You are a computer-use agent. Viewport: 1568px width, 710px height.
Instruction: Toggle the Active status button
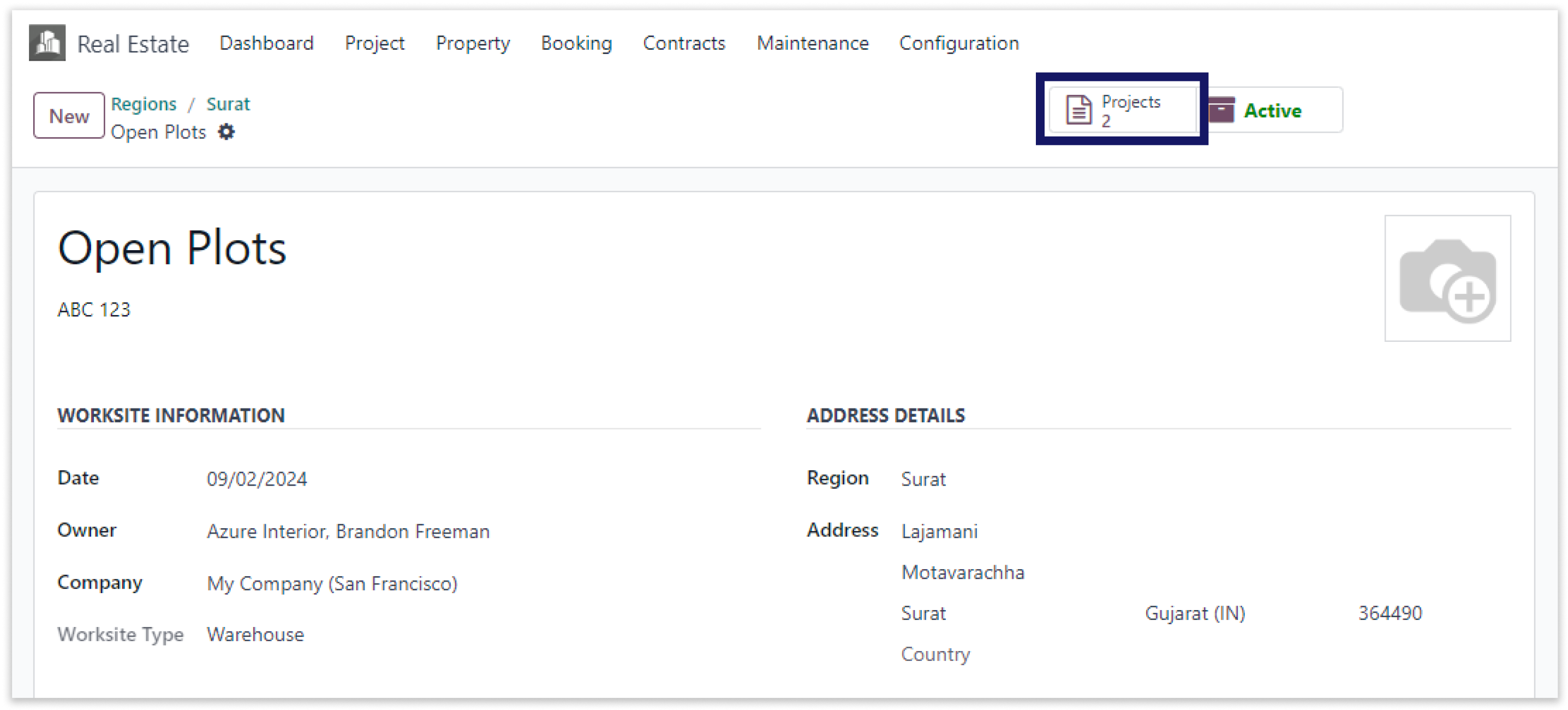(x=1272, y=110)
